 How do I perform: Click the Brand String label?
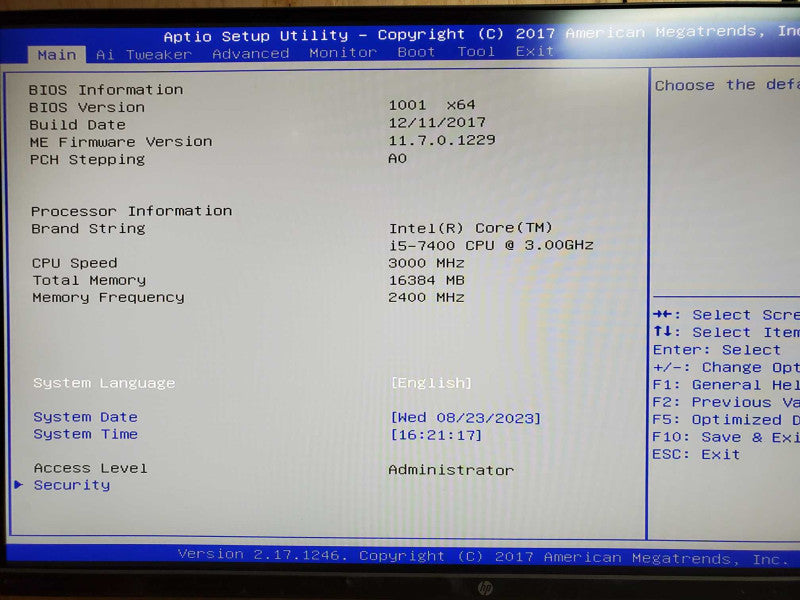tap(88, 228)
